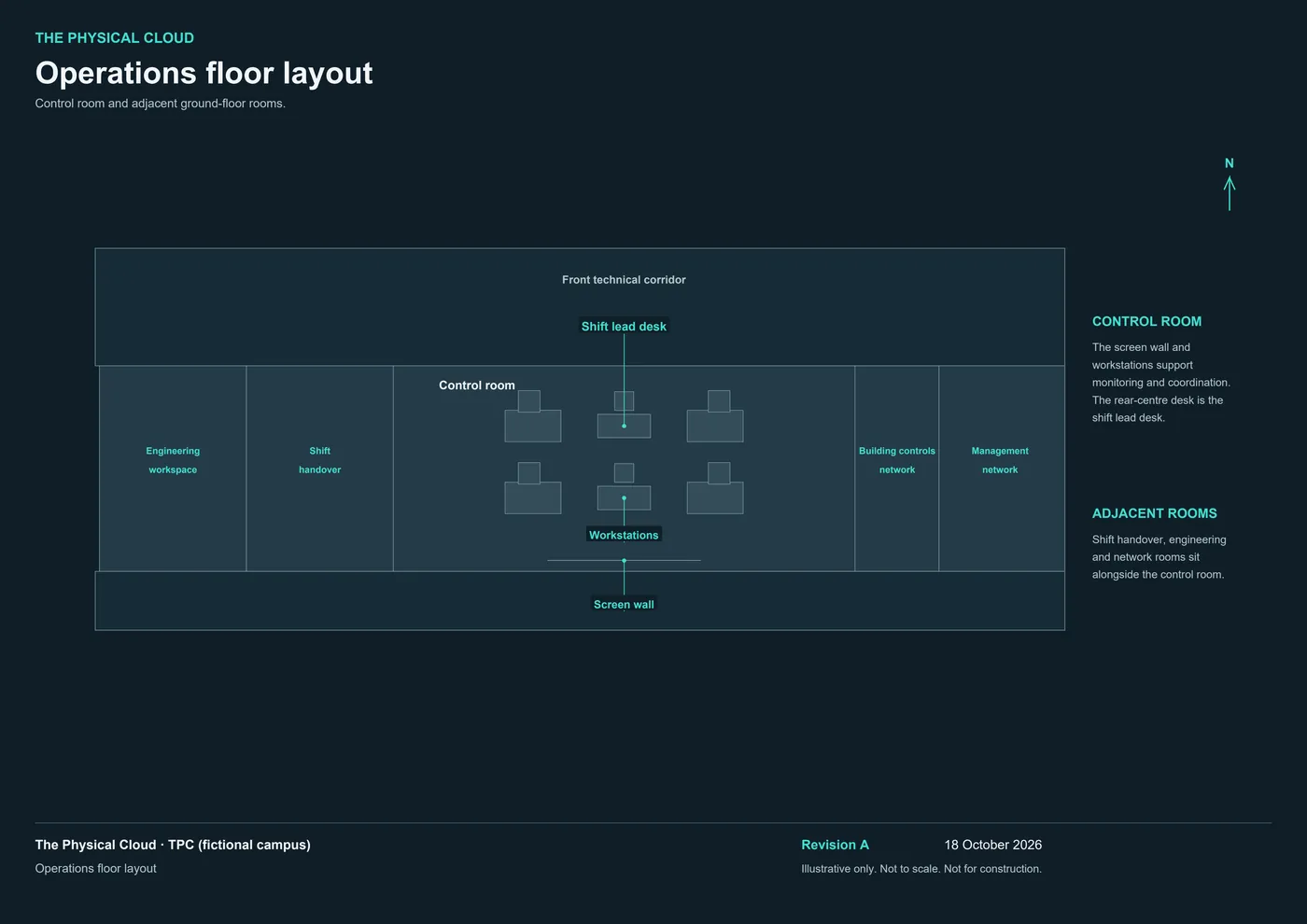This screenshot has height=924, width=1307.
Task: Click the "Control room" room label
Action: point(477,385)
